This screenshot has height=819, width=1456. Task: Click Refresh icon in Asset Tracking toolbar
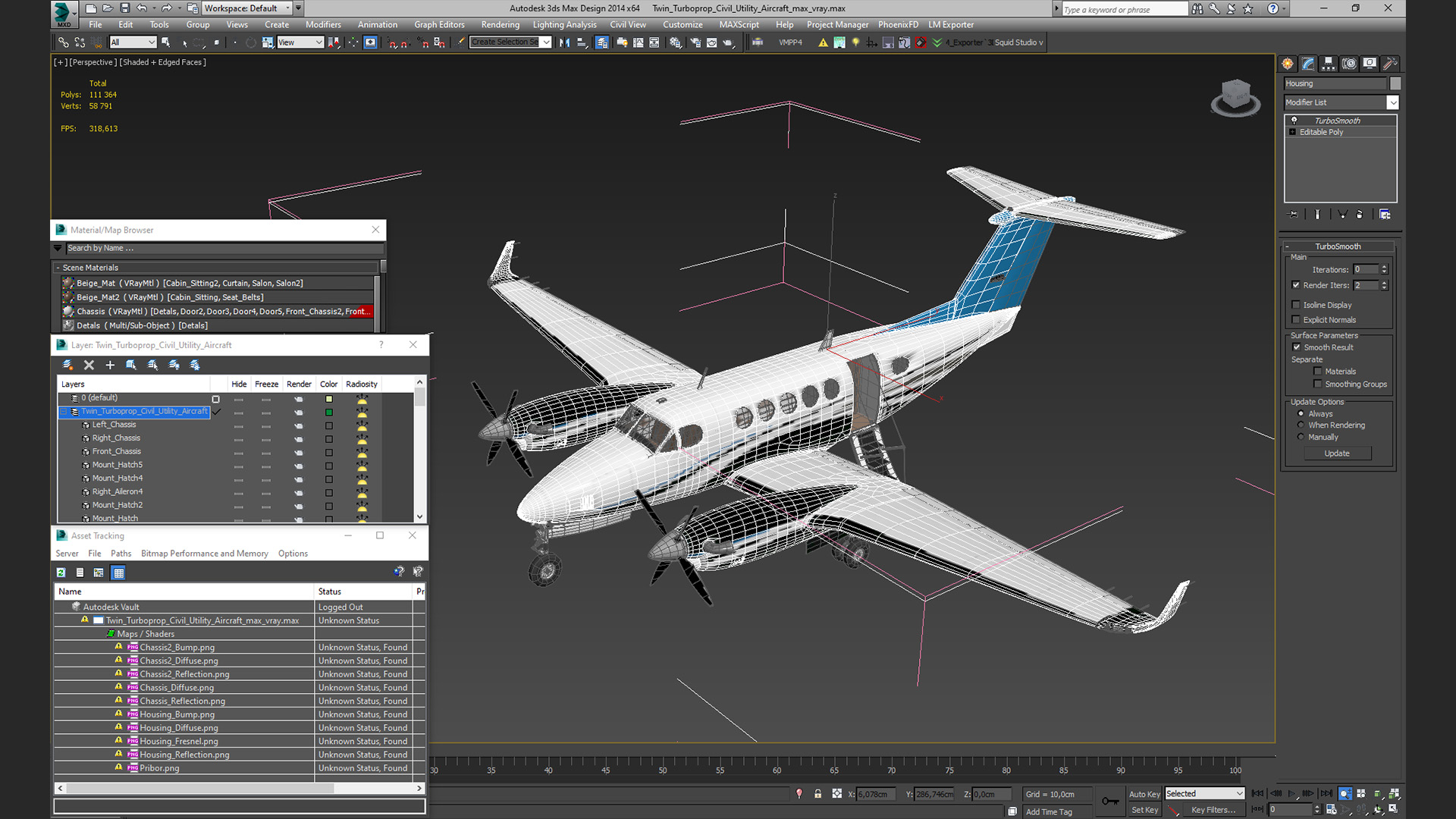(61, 573)
